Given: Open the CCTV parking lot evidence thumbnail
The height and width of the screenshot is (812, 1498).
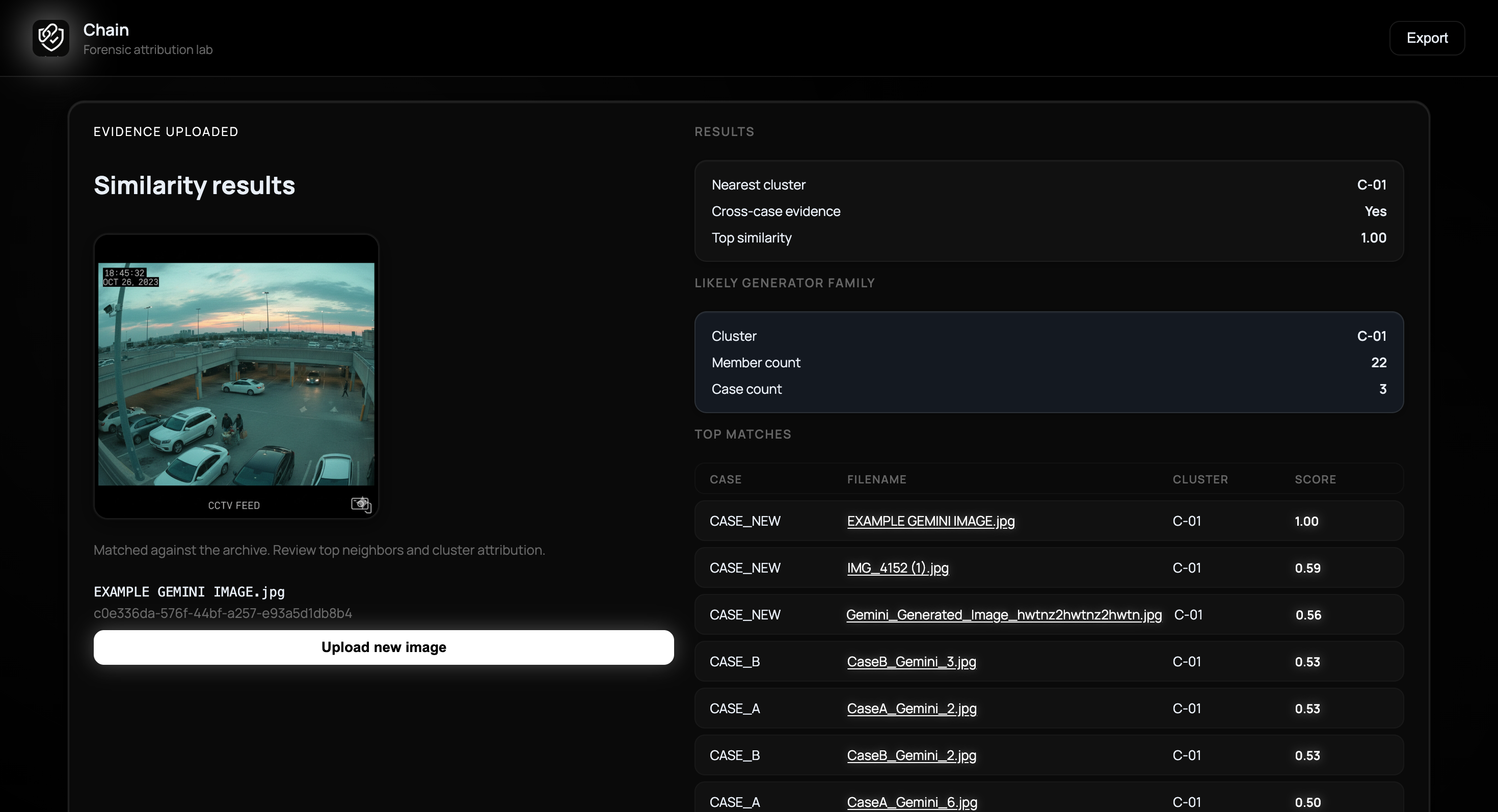Looking at the screenshot, I should [236, 374].
